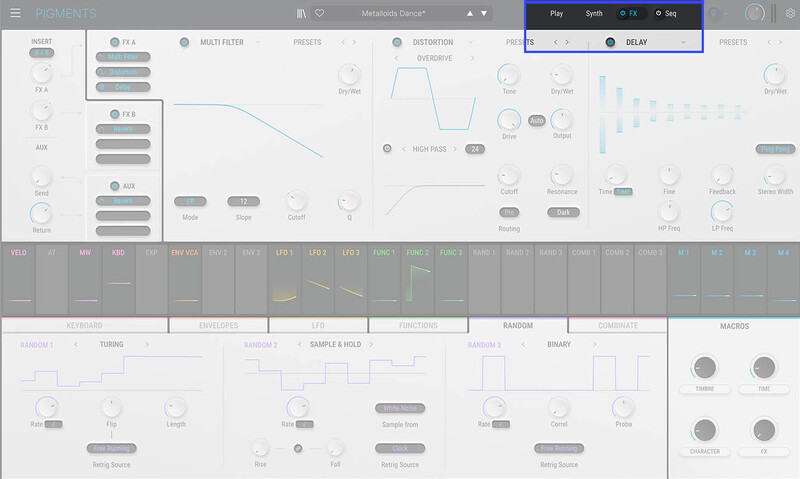800x479 pixels.
Task: Choose next distortion type after Overdrive
Action: (472, 58)
